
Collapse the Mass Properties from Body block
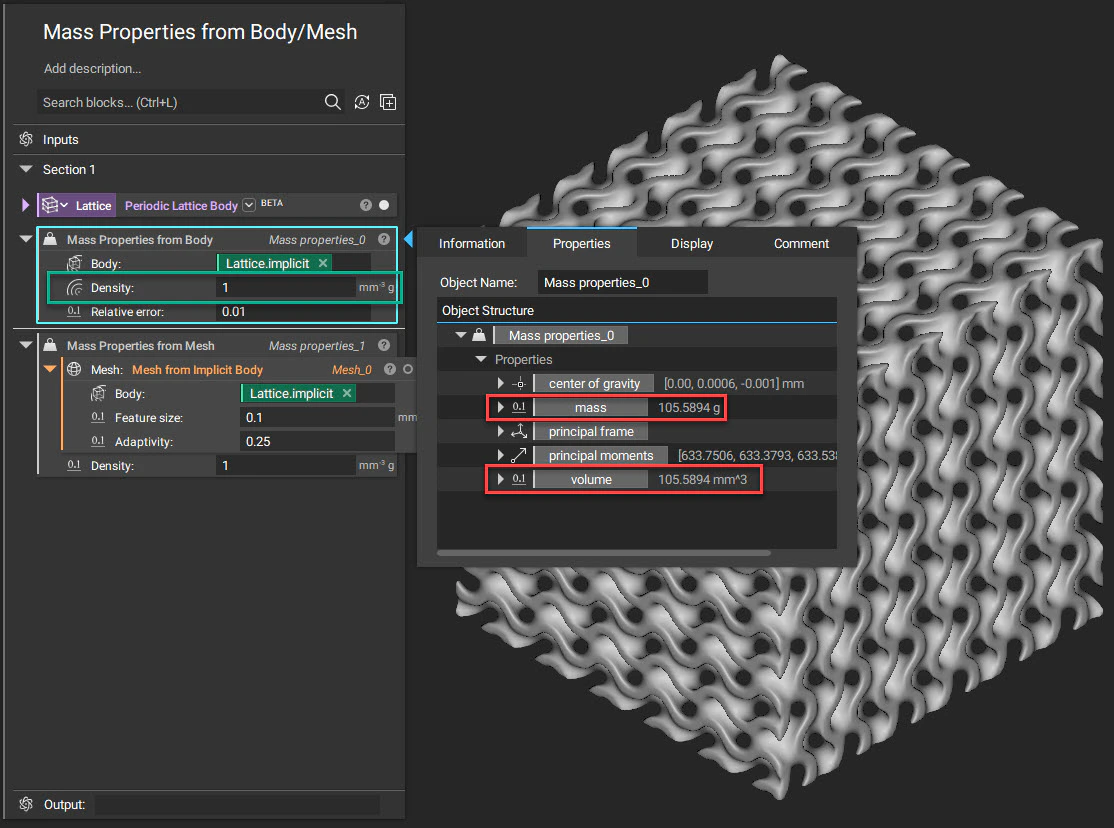coord(26,239)
